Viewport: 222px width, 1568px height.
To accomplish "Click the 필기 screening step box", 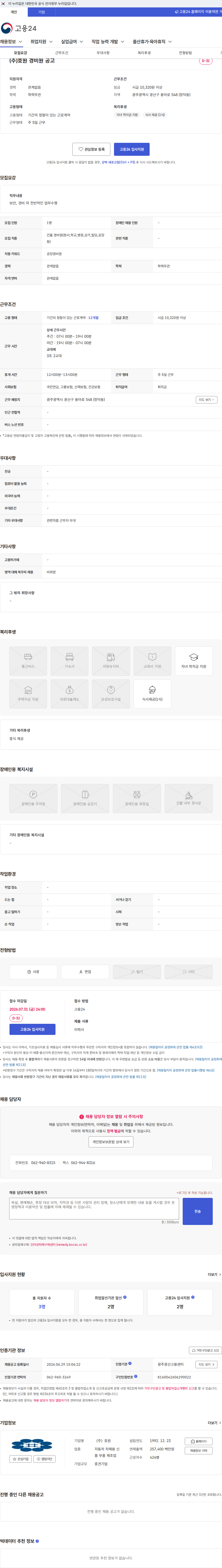I will click(x=137, y=972).
